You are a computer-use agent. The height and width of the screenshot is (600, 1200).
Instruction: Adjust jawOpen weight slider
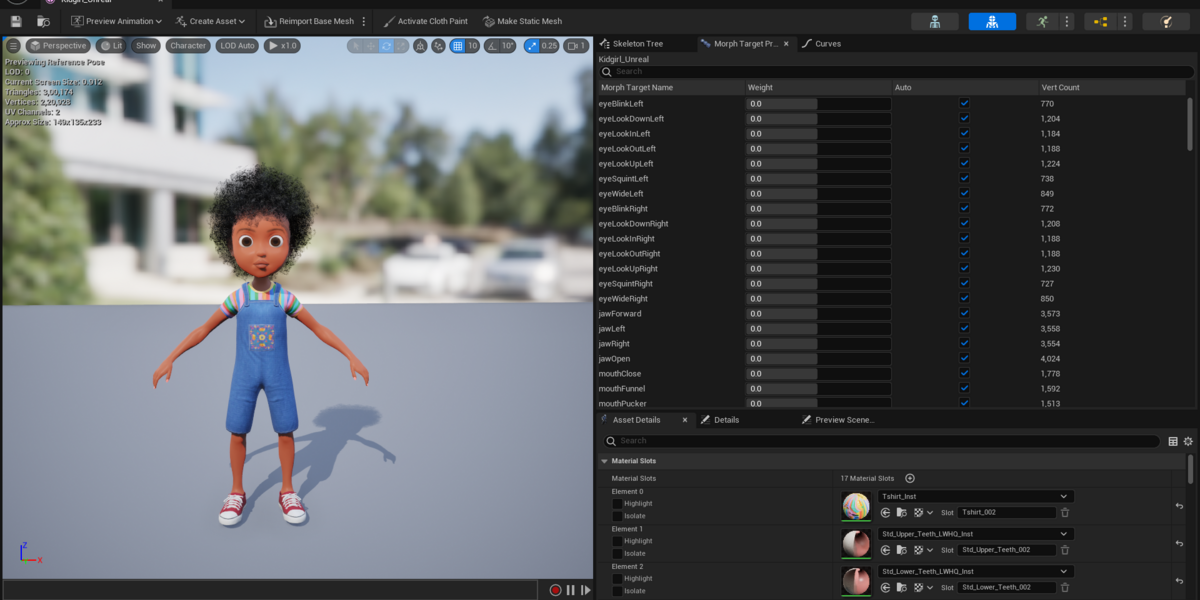click(817, 359)
